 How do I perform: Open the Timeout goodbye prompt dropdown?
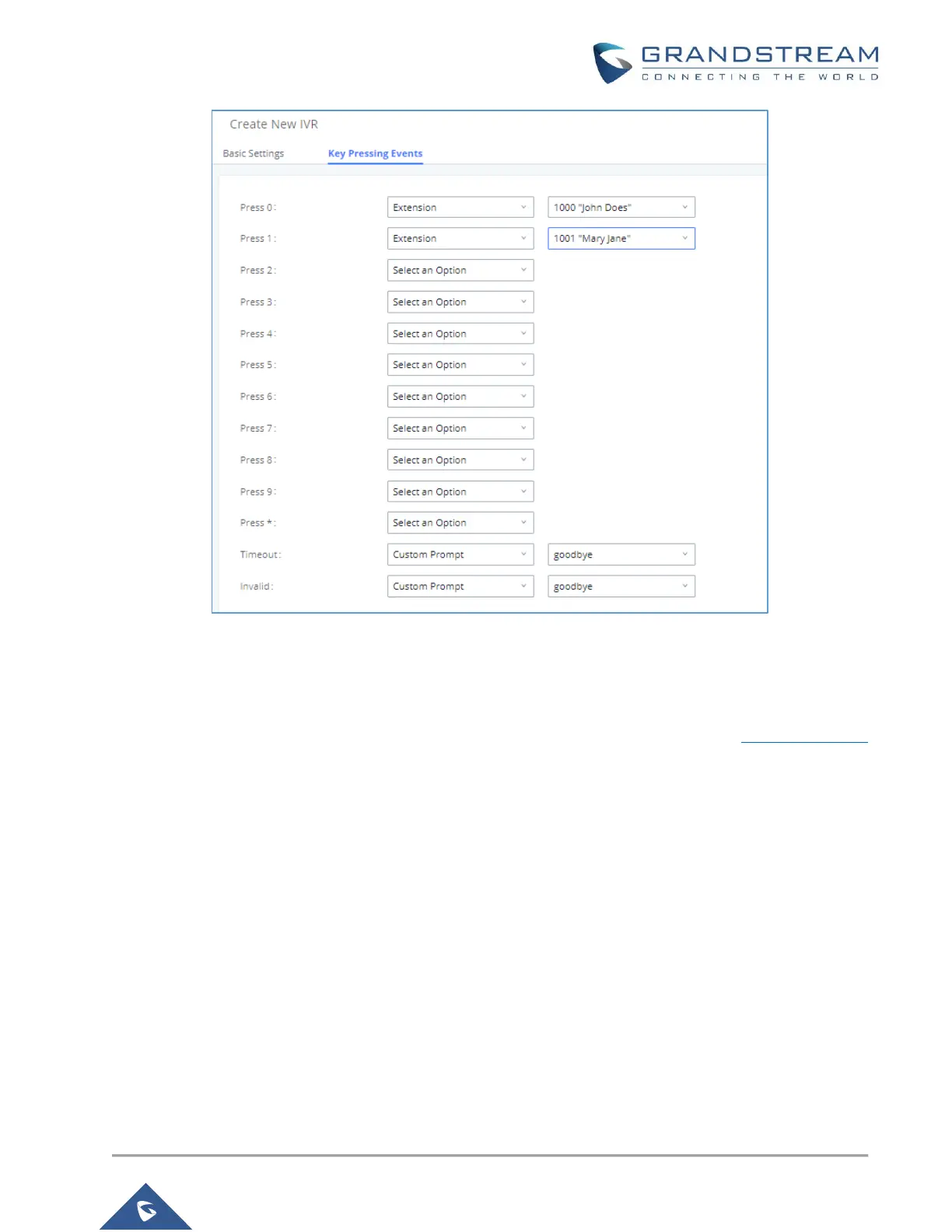pos(621,555)
